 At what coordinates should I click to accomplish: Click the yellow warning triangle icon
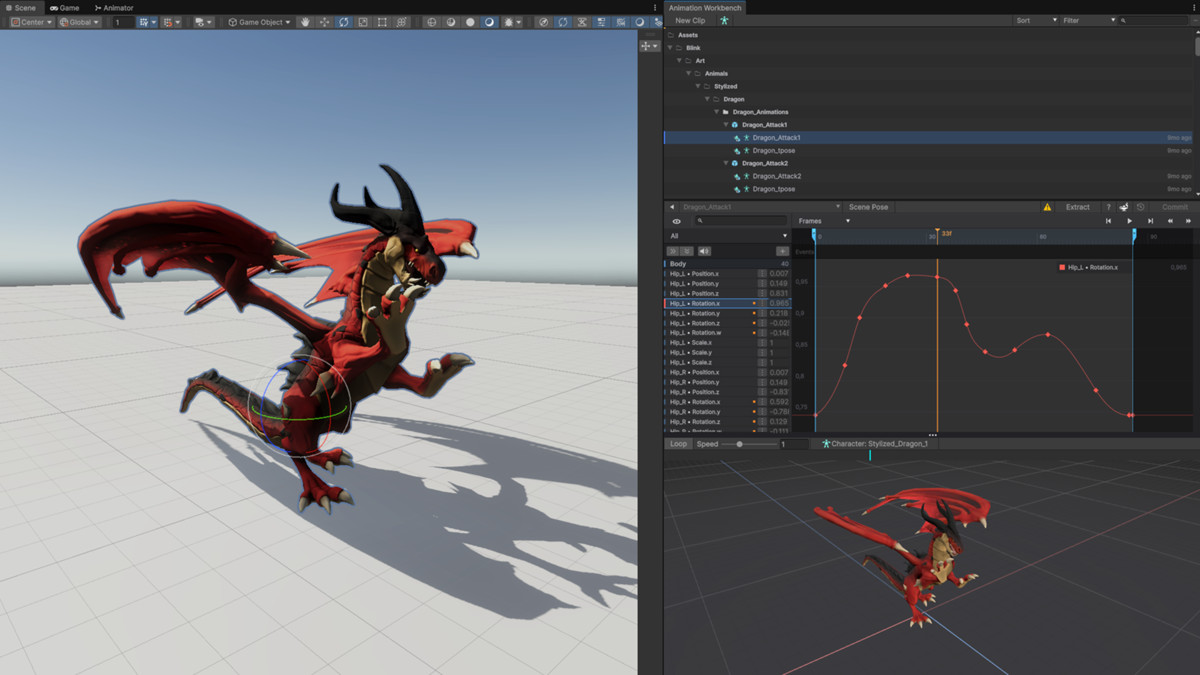tap(1047, 207)
